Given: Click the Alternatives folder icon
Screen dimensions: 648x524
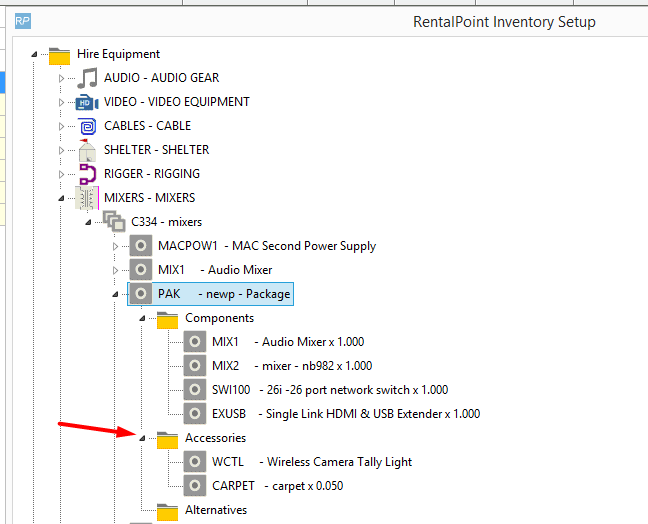Looking at the screenshot, I should pyautogui.click(x=167, y=511).
